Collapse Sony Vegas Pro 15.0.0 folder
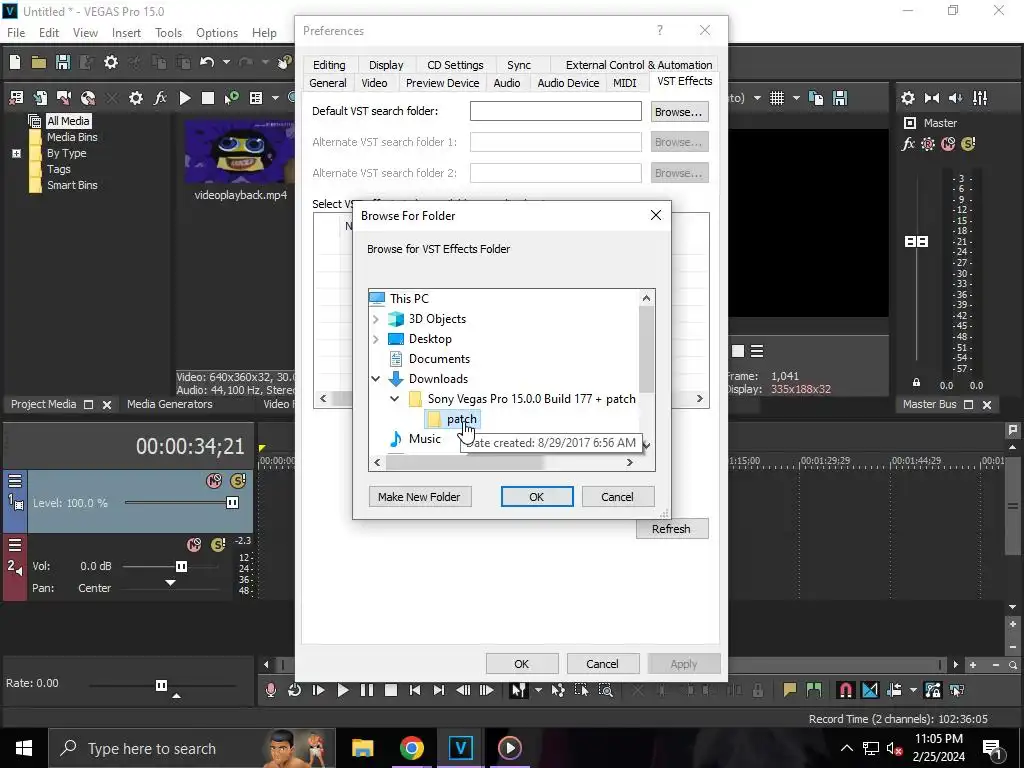The image size is (1024, 768). 395,398
